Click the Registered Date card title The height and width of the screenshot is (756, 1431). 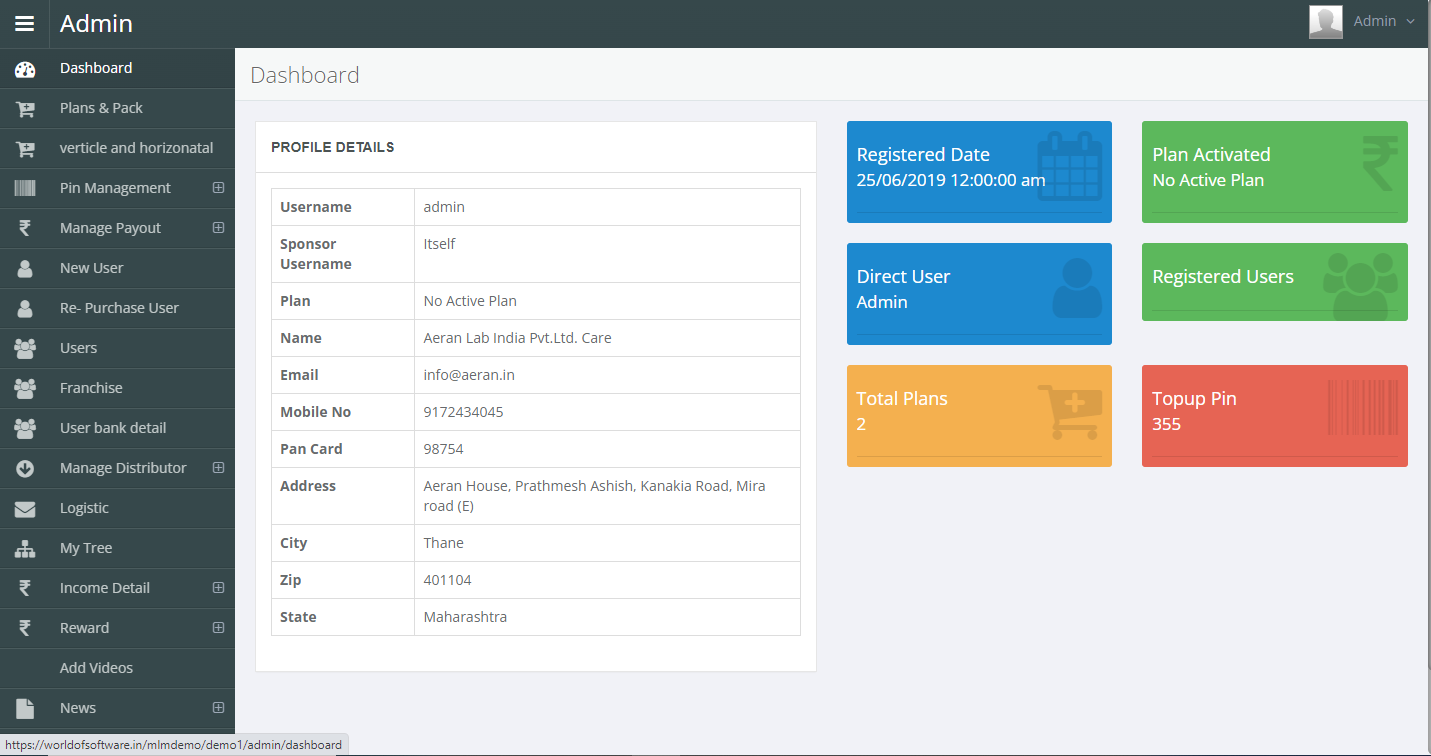tap(923, 154)
